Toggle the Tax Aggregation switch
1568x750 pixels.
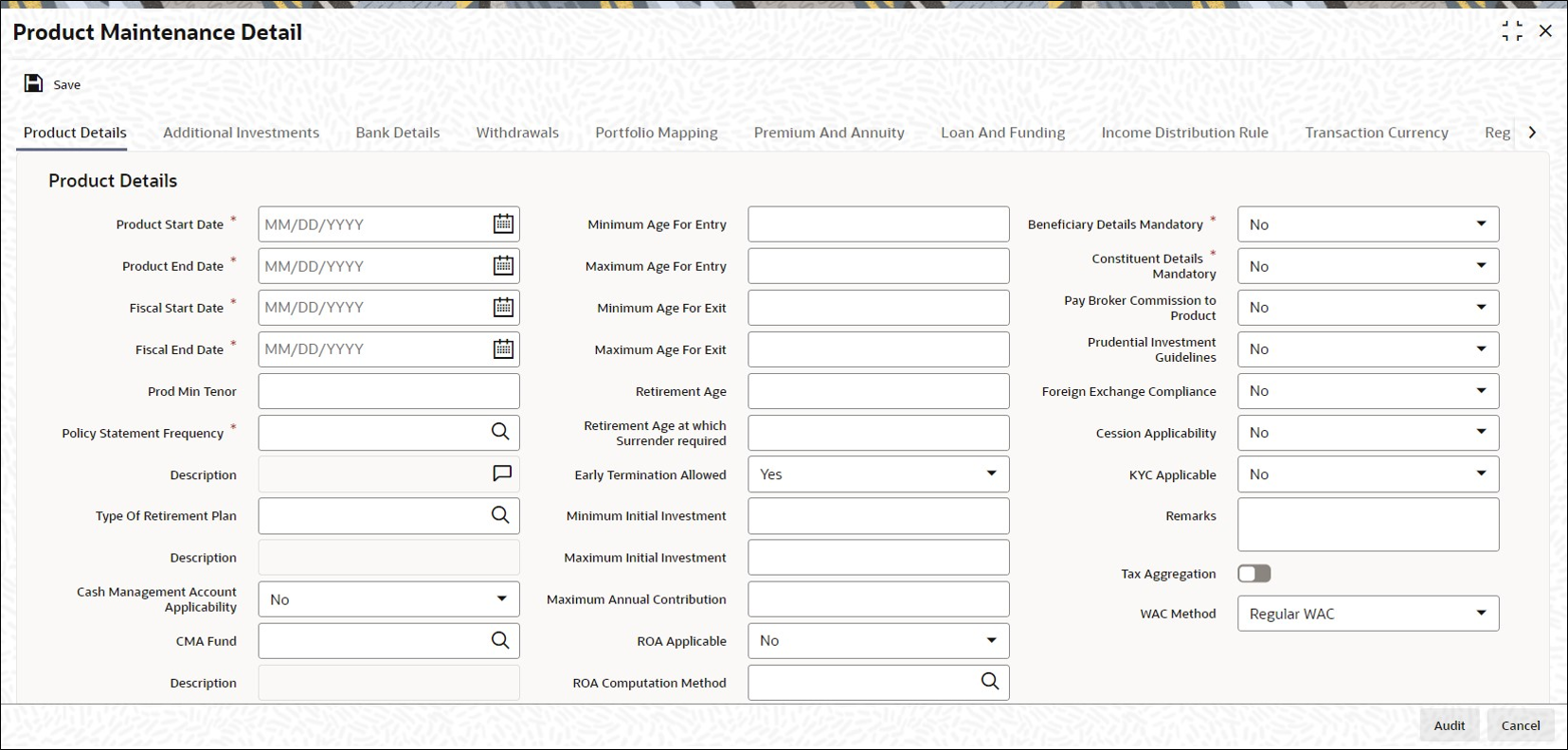click(1254, 574)
